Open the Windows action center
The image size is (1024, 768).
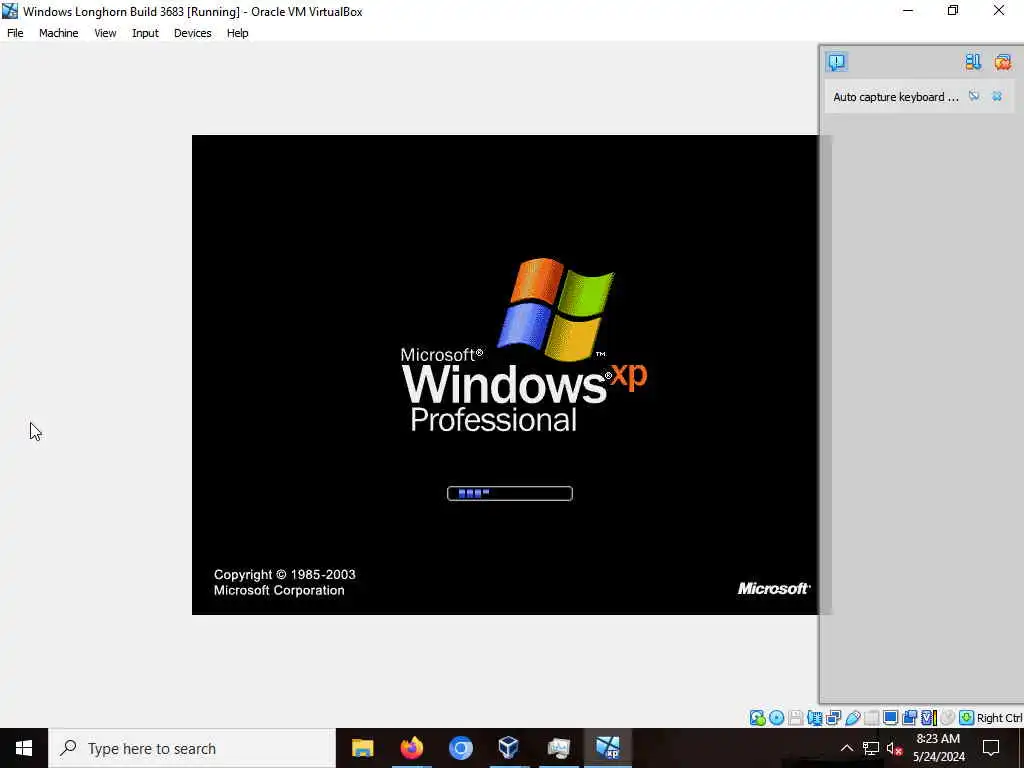pyautogui.click(x=991, y=748)
